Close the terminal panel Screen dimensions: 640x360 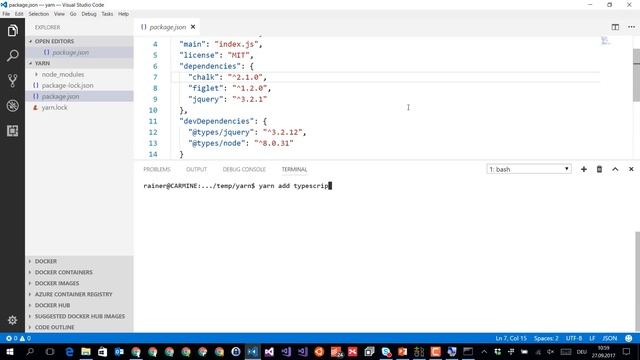631,169
